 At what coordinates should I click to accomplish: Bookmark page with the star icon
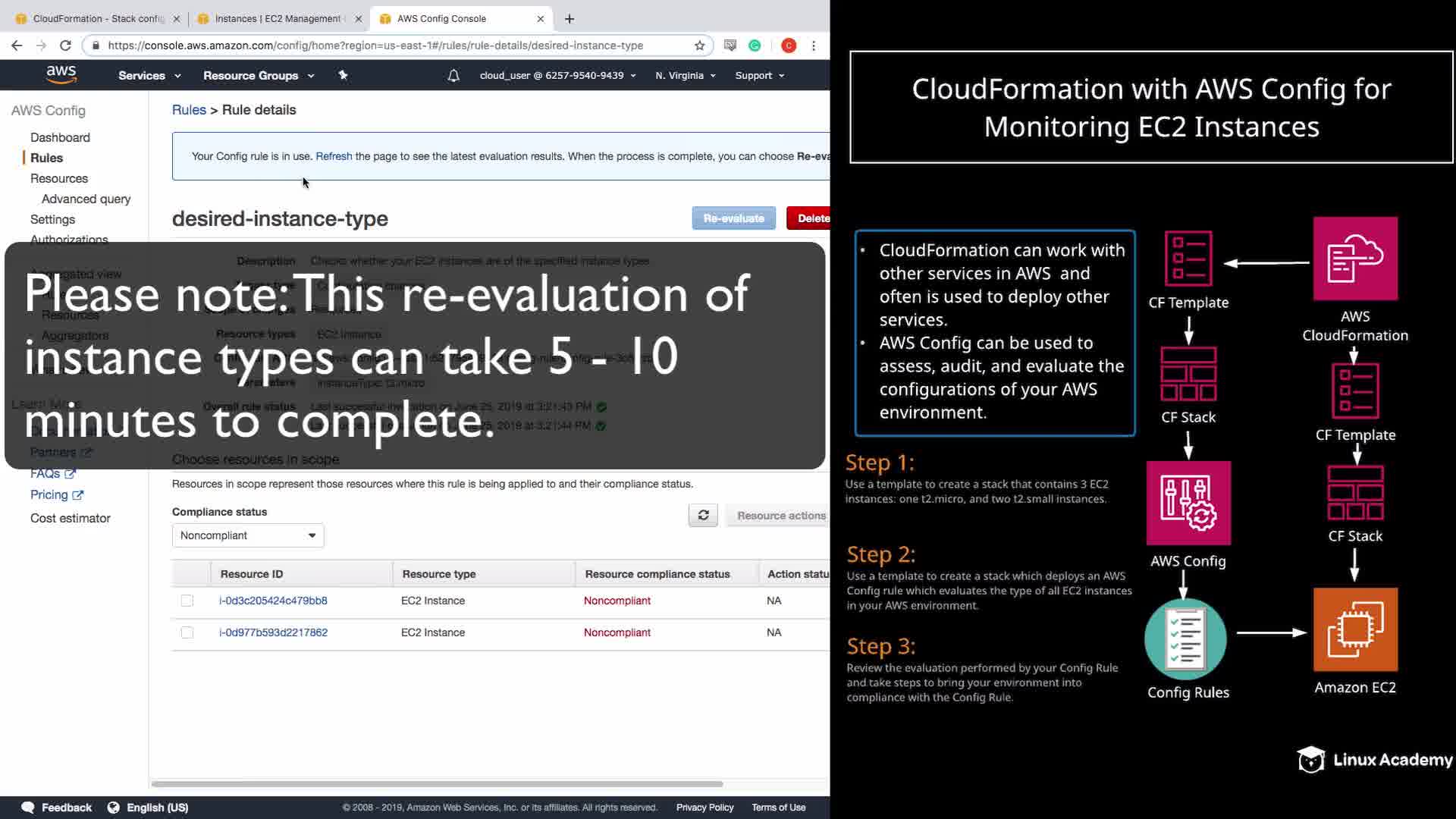pyautogui.click(x=699, y=45)
